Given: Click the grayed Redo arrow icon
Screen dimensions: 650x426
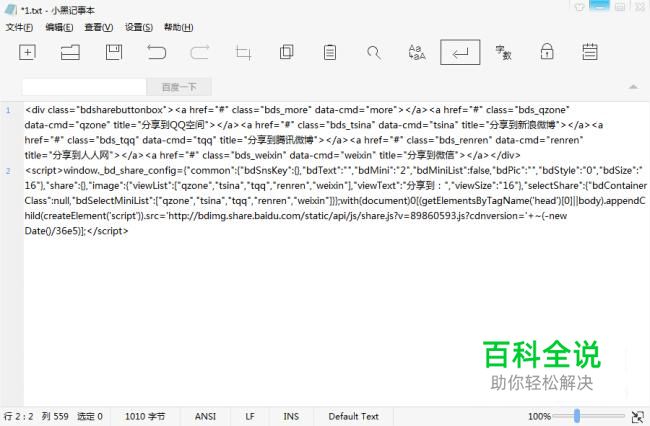Looking at the screenshot, I should click(200, 52).
